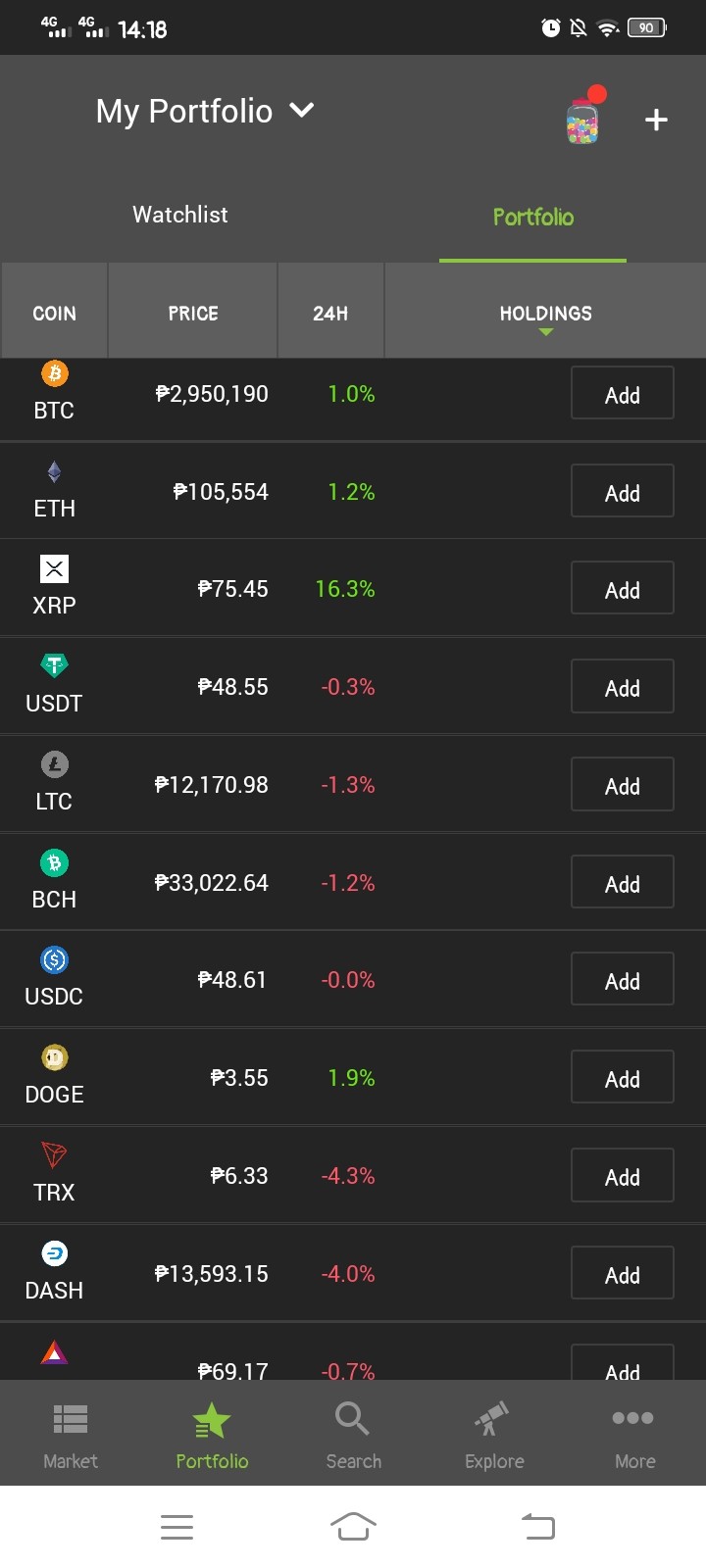
Task: Add holdings for XRP
Action: pos(623,588)
